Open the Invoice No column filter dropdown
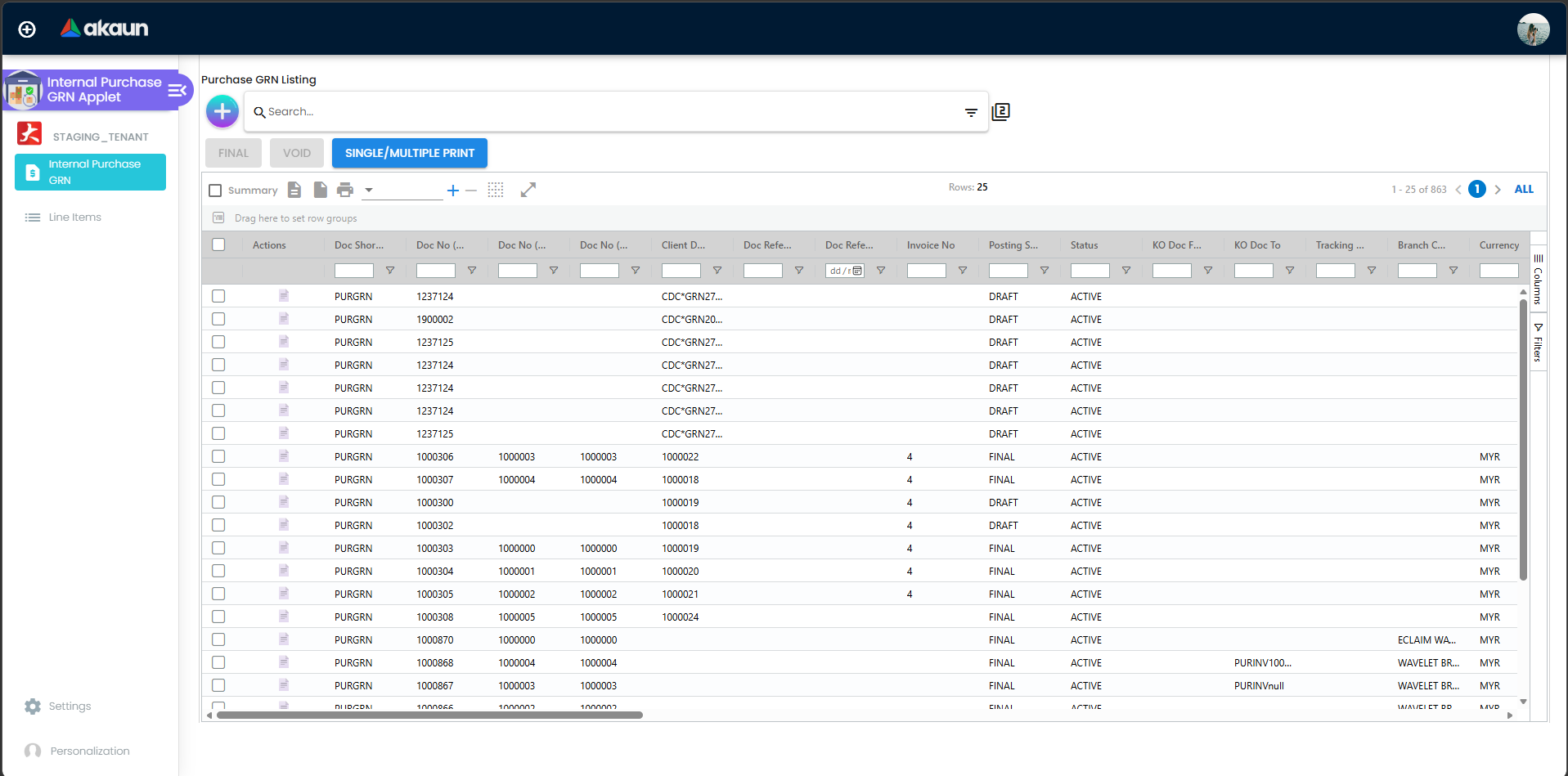The height and width of the screenshot is (776, 1568). coord(963,270)
